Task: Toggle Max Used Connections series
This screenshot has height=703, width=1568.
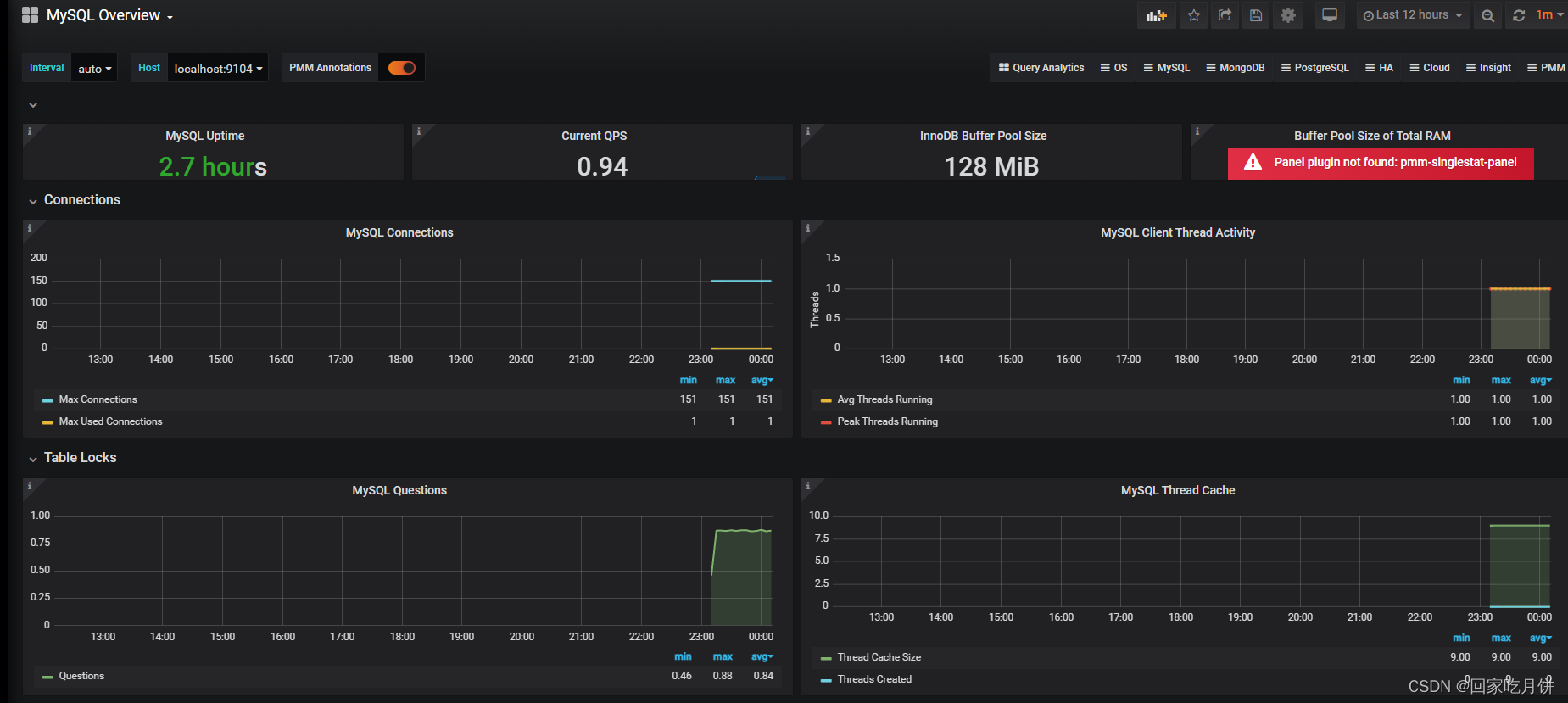Action: point(110,421)
